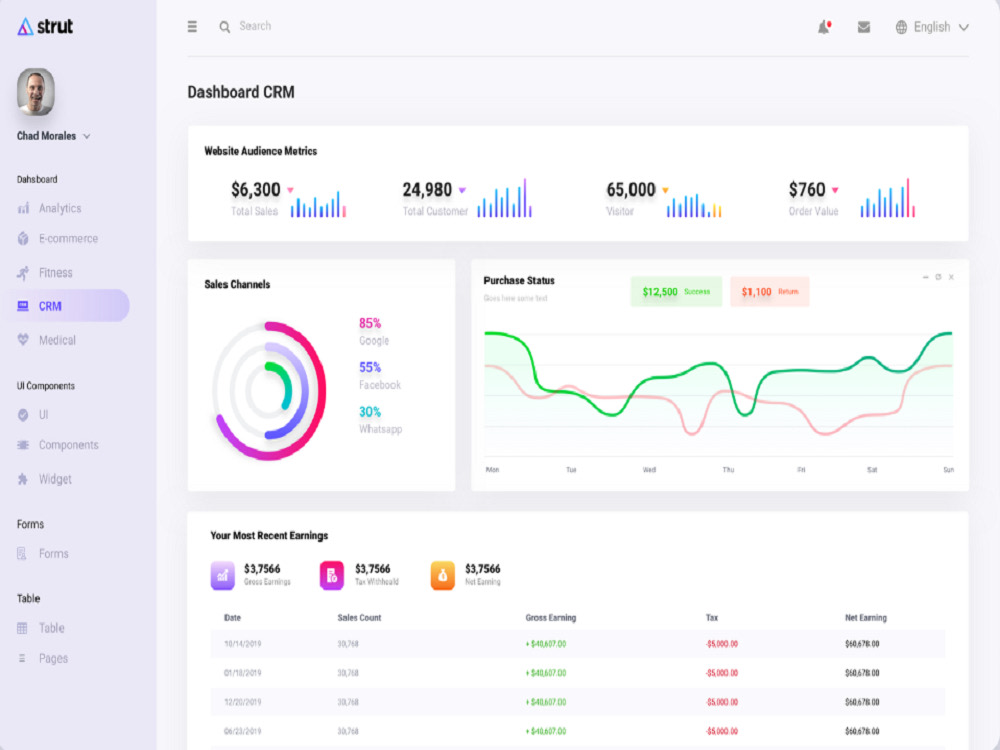The image size is (1000, 750).
Task: Click the strut logo
Action: (45, 26)
